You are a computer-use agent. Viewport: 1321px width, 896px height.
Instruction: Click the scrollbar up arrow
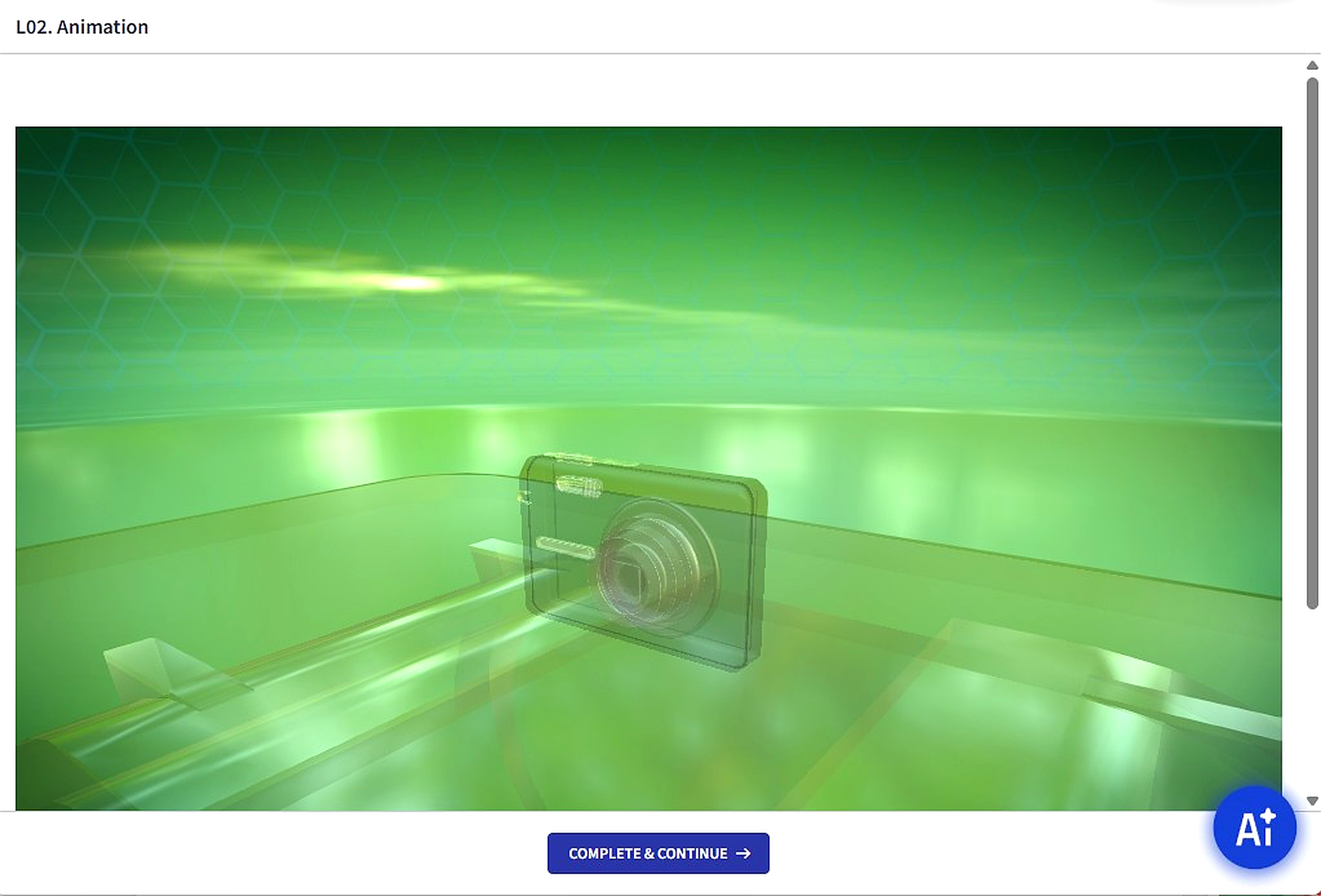[1312, 65]
